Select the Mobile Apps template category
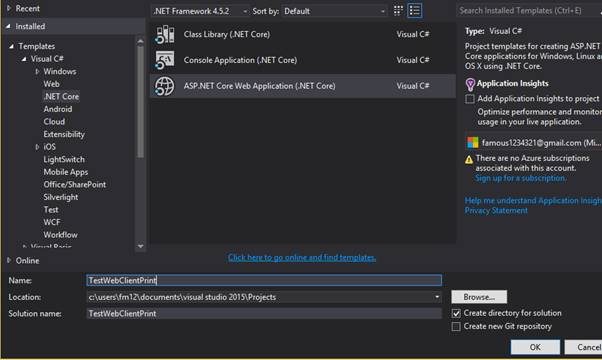The width and height of the screenshot is (602, 360). point(66,172)
